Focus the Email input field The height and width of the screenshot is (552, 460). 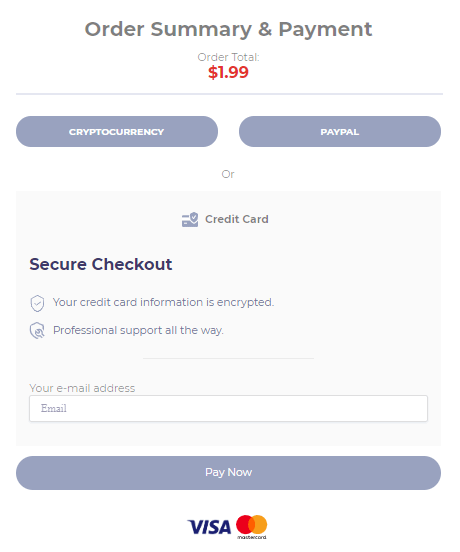point(228,408)
